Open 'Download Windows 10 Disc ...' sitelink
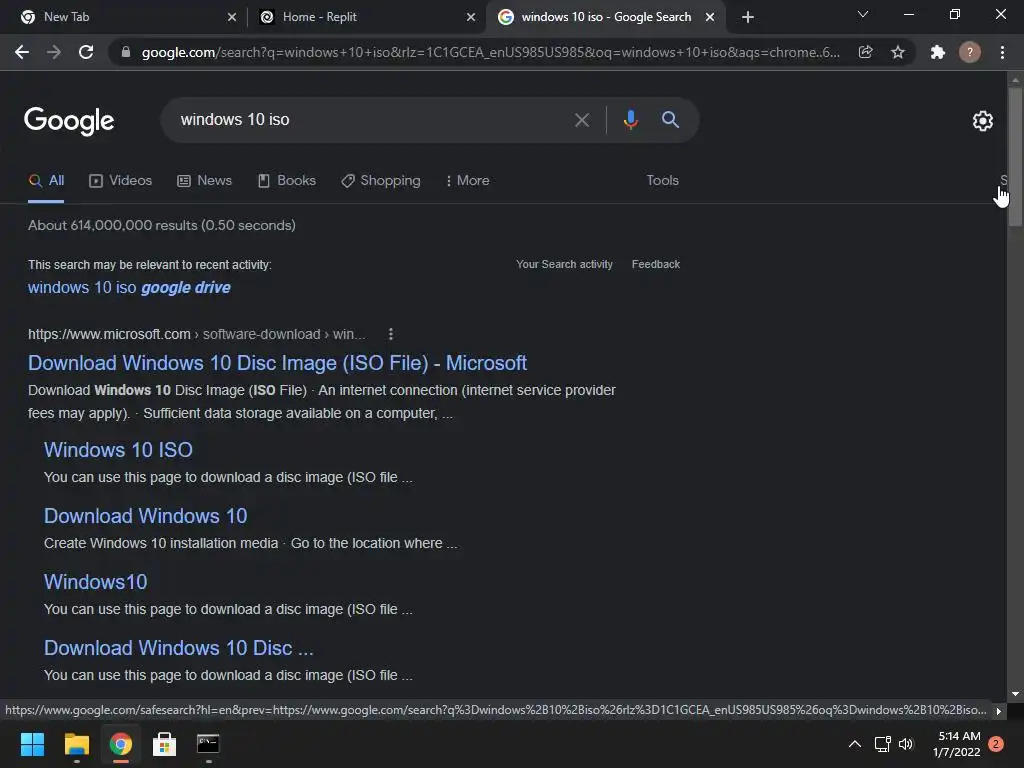The image size is (1024, 768). click(x=178, y=648)
